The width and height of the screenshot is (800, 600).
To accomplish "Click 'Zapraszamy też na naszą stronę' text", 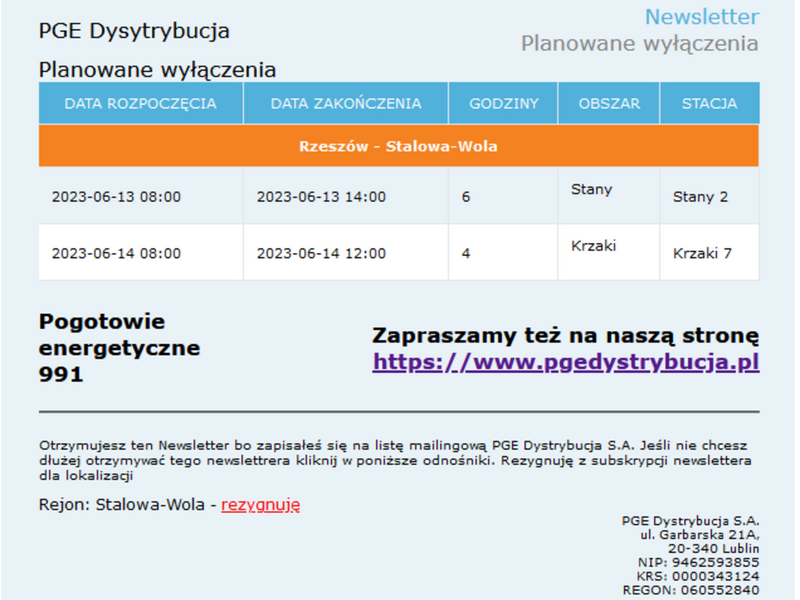I will 566,336.
